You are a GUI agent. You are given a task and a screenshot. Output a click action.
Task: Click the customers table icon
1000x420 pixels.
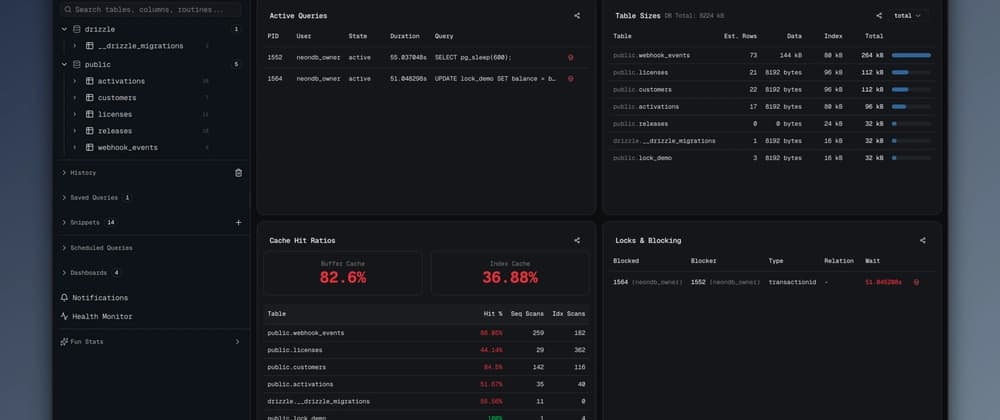click(x=89, y=98)
